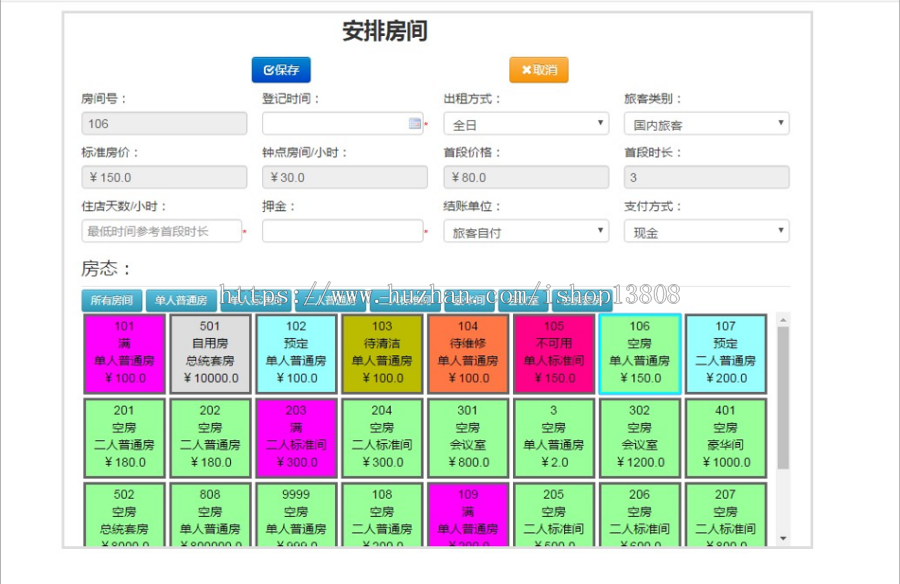The width and height of the screenshot is (900, 584).
Task: Select the 二人标准间 filter tab
Action: pos(405,300)
